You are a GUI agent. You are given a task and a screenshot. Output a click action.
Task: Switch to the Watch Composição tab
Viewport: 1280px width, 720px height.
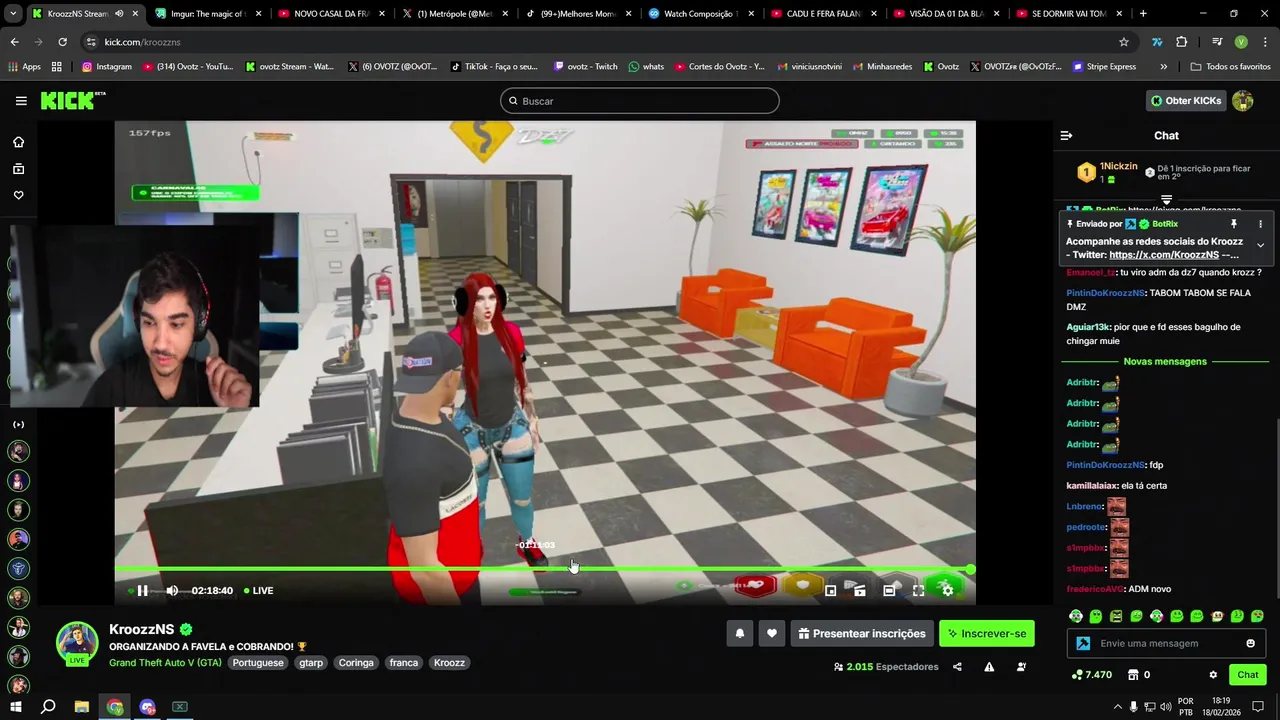700,14
